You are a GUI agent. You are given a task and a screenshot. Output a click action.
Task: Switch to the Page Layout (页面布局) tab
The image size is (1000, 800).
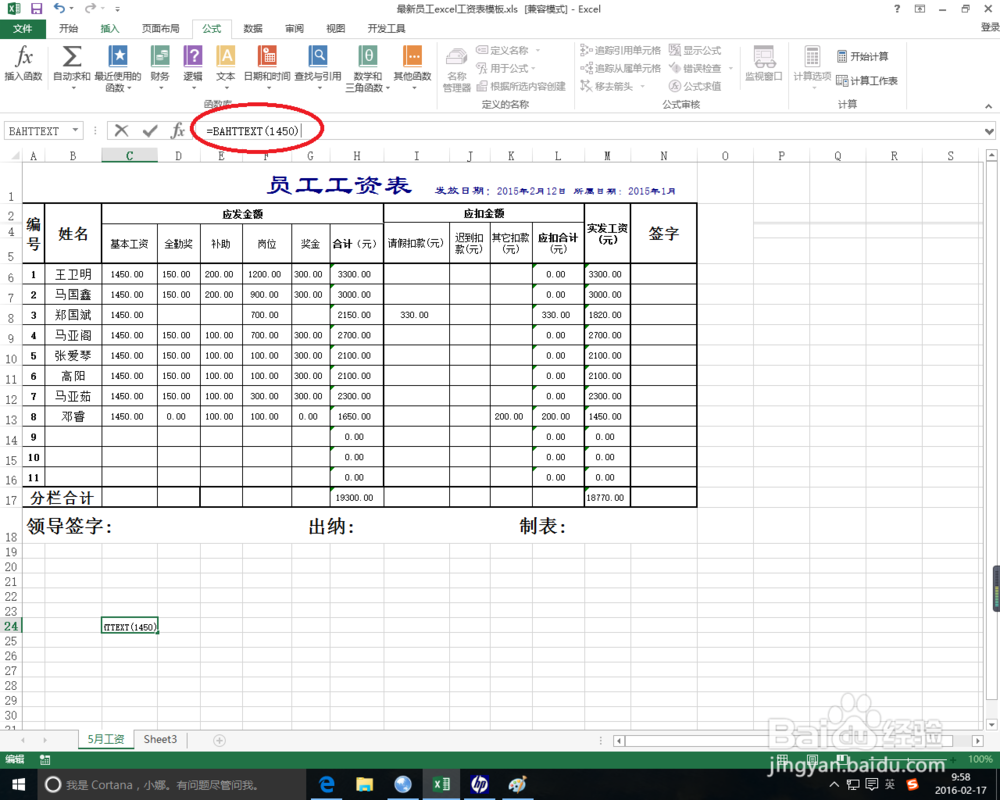click(161, 29)
